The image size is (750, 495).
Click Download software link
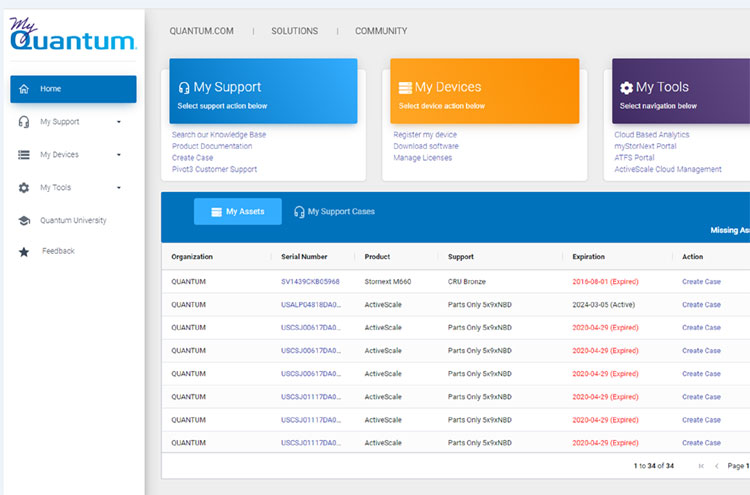click(x=426, y=146)
